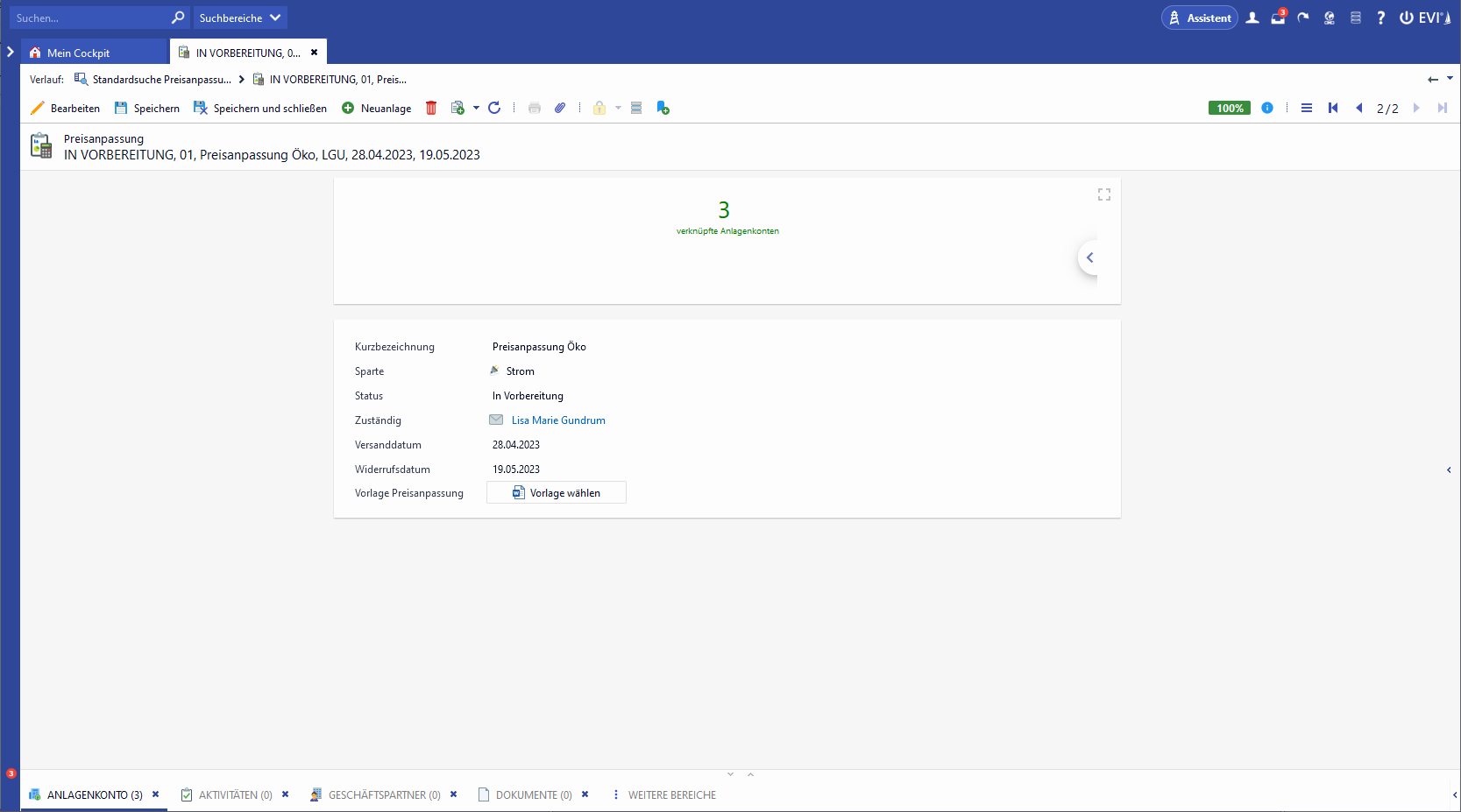Collapse the left sidebar chevron
1461x812 pixels.
11,52
